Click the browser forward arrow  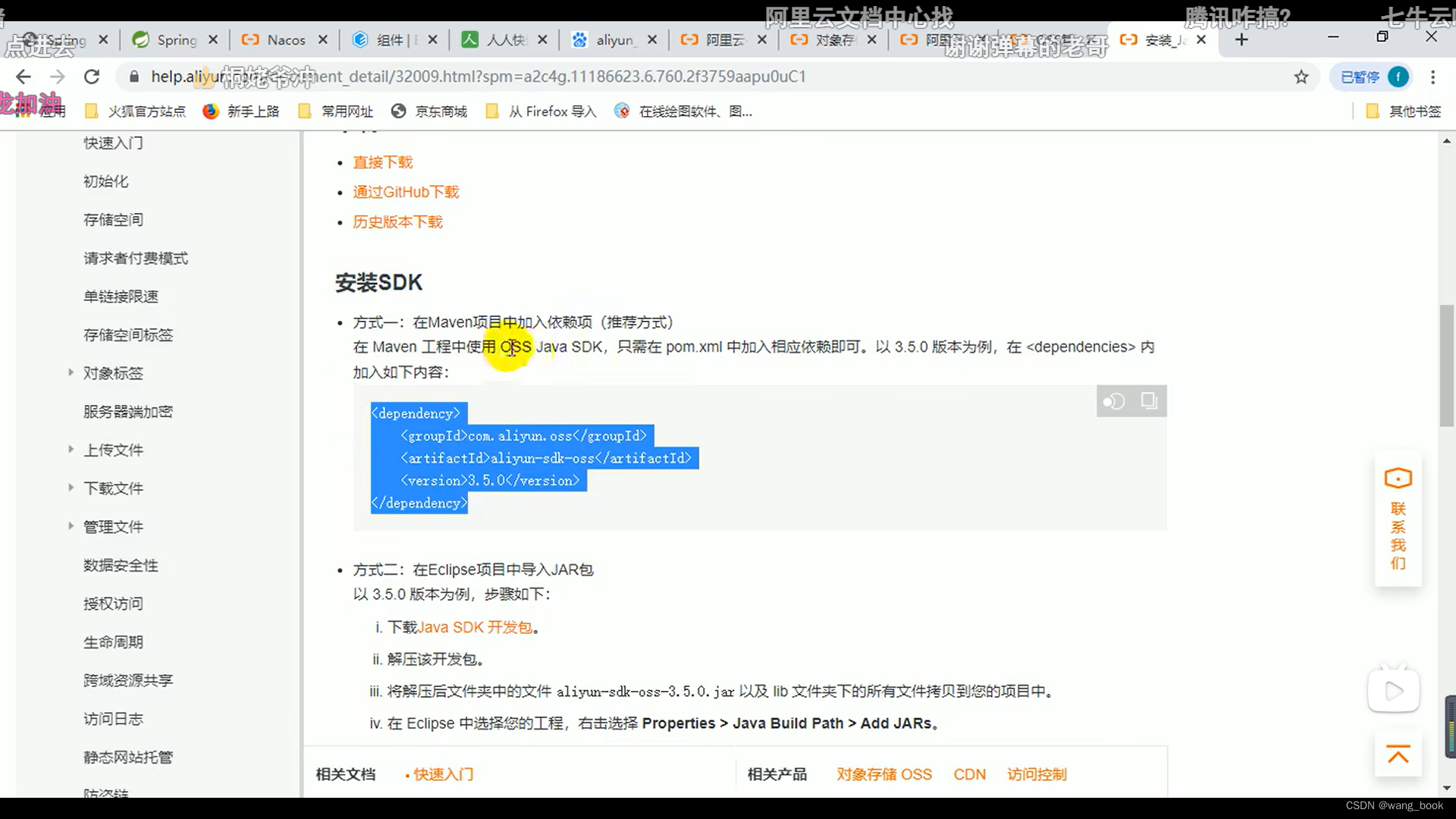click(x=58, y=77)
